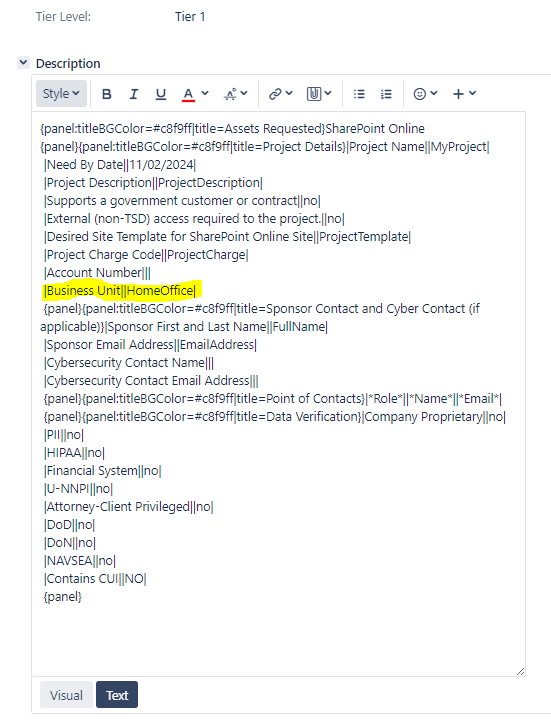Apply bold formatting
The width and height of the screenshot is (551, 725).
click(106, 94)
